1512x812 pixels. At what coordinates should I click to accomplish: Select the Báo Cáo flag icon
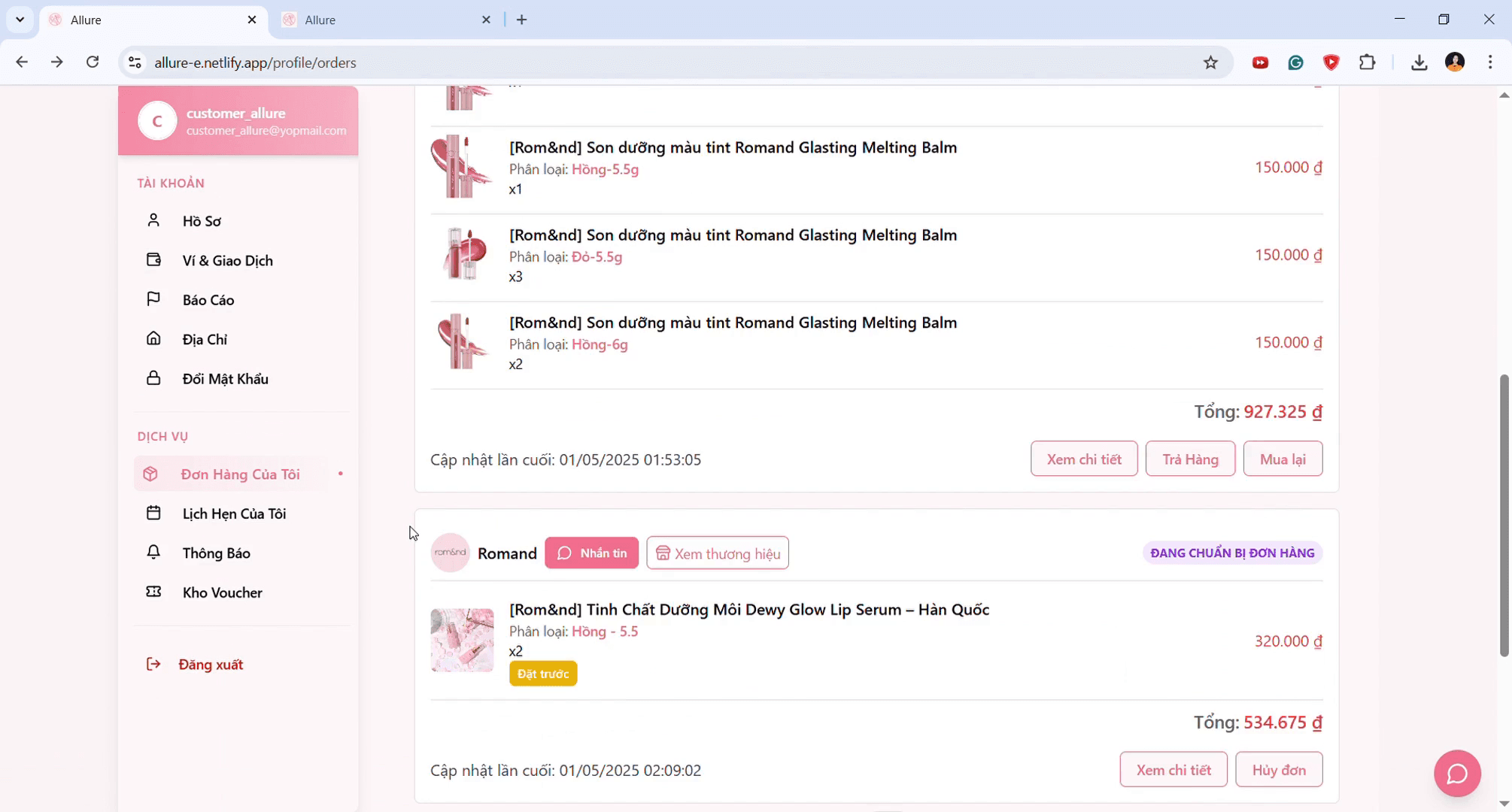click(153, 299)
